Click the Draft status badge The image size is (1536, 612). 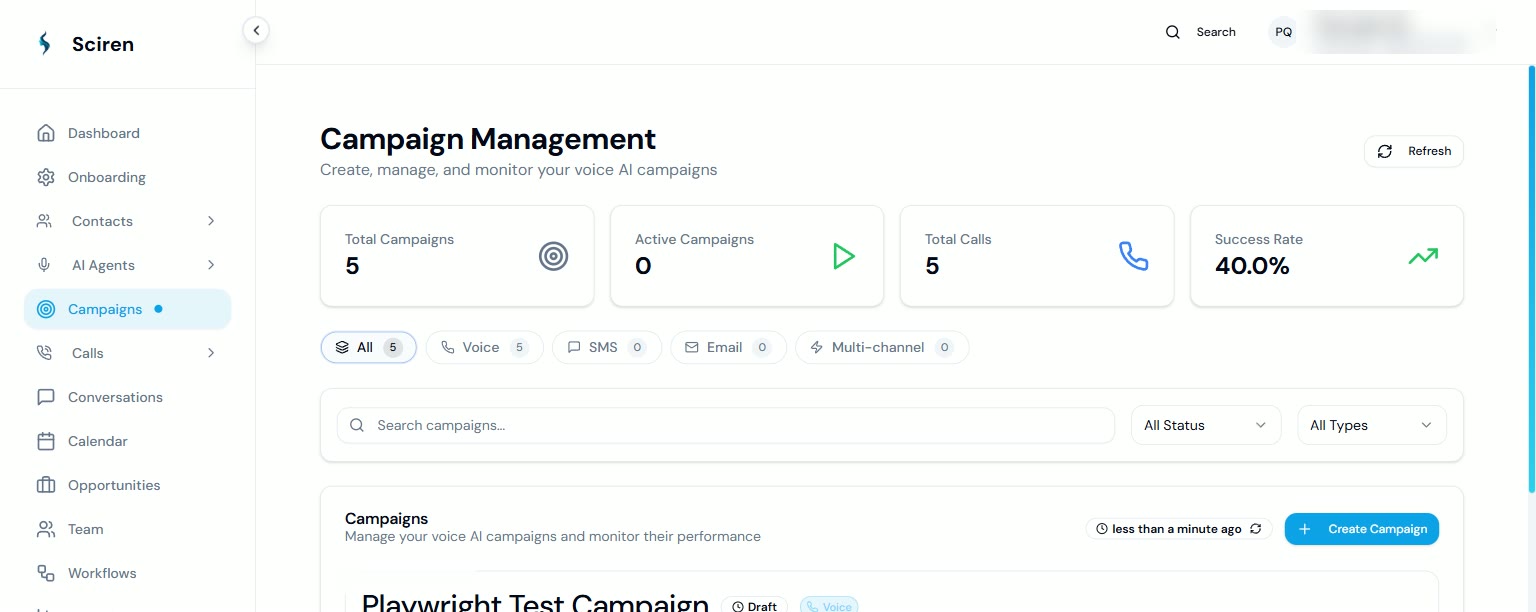click(755, 605)
